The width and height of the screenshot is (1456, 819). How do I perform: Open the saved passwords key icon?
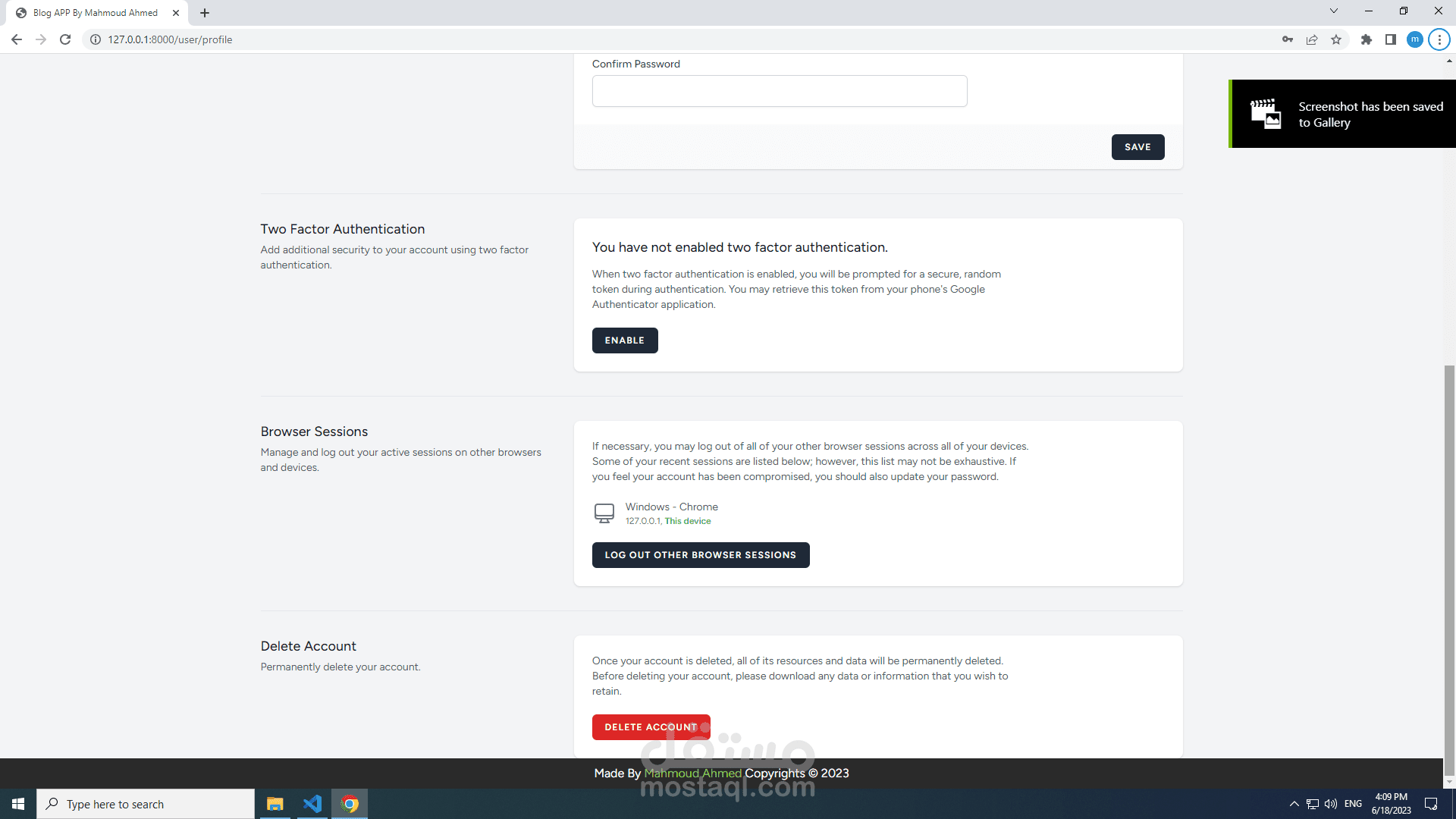[x=1288, y=39]
